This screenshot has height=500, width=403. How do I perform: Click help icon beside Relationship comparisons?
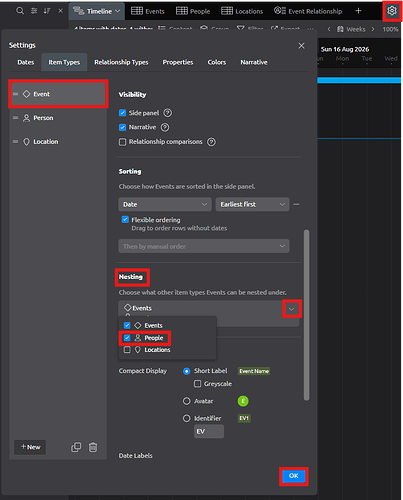(x=211, y=142)
